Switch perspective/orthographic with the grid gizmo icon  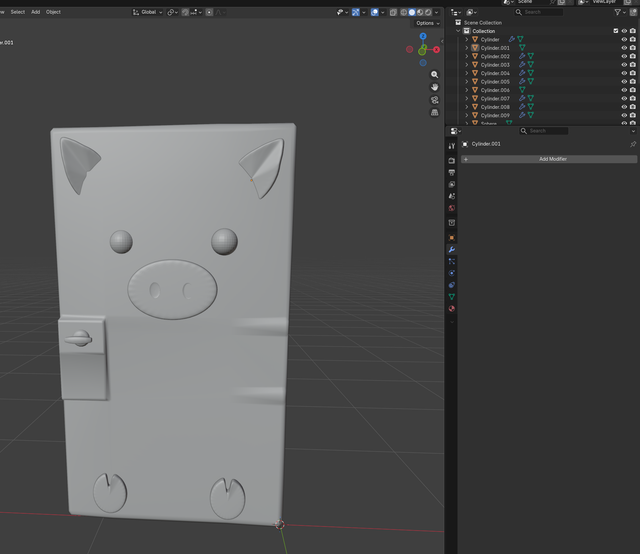coord(435,113)
